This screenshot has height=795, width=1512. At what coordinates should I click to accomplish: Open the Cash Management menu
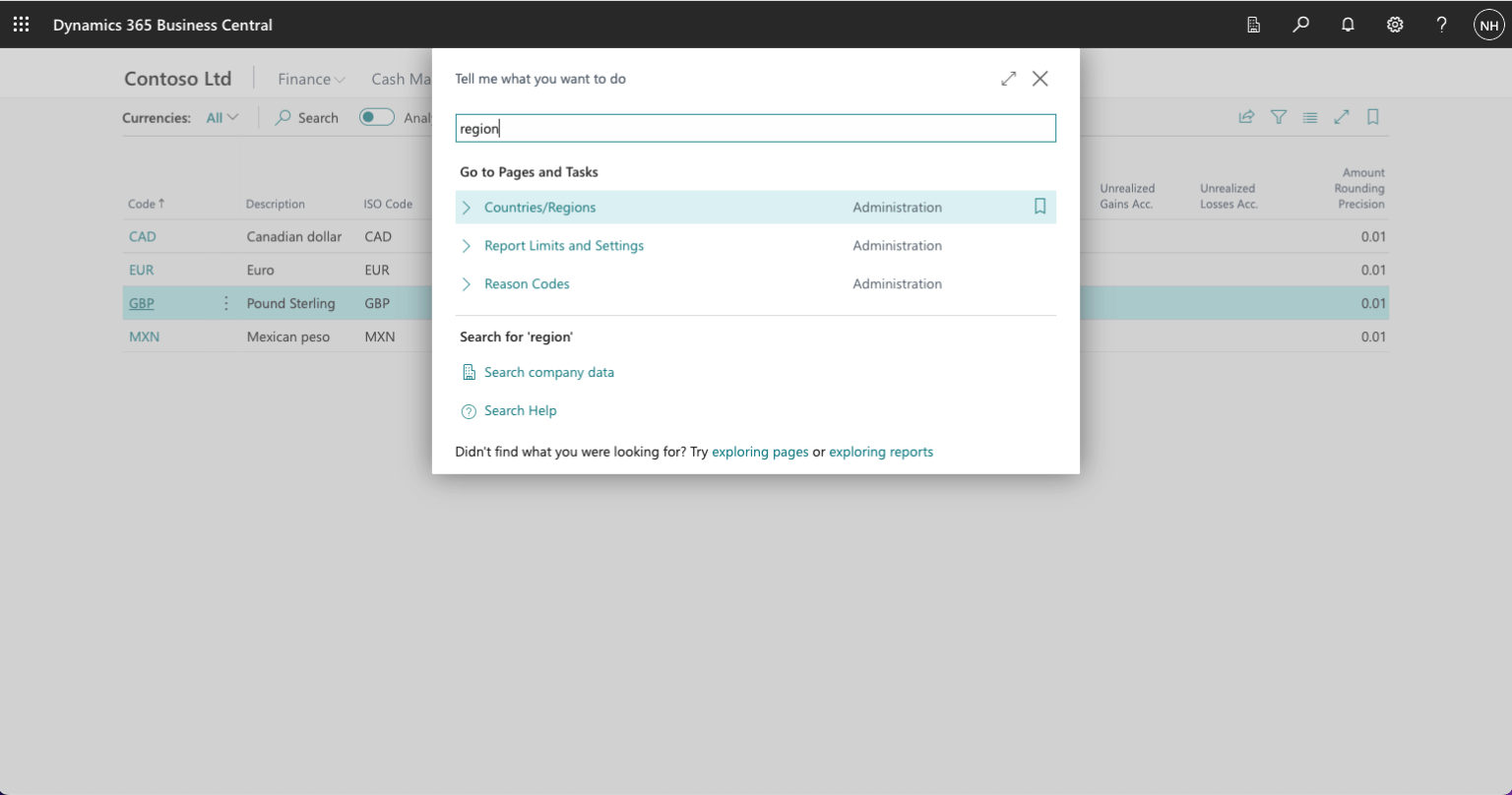[x=401, y=79]
